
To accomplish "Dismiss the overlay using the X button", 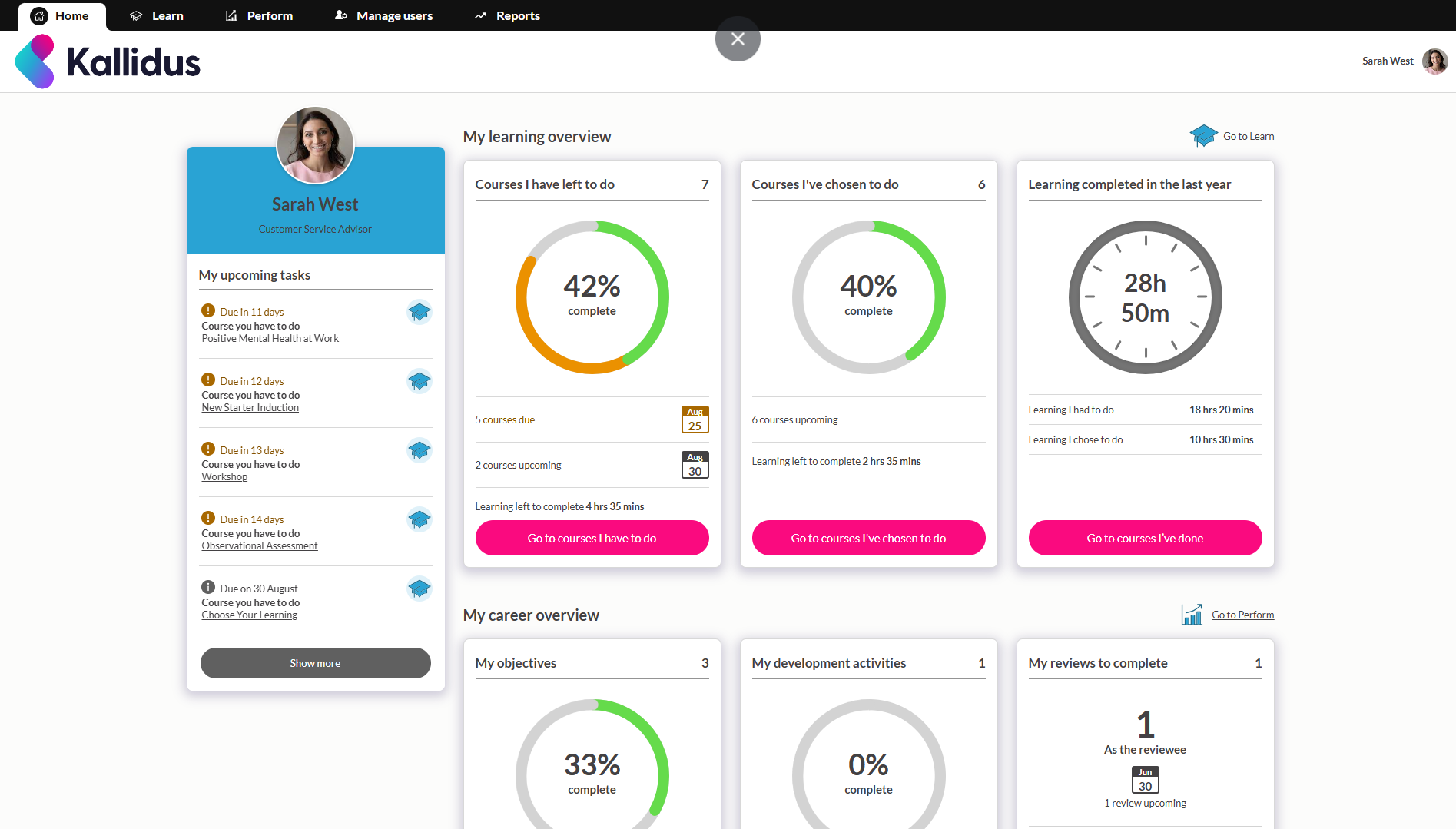I will click(737, 38).
